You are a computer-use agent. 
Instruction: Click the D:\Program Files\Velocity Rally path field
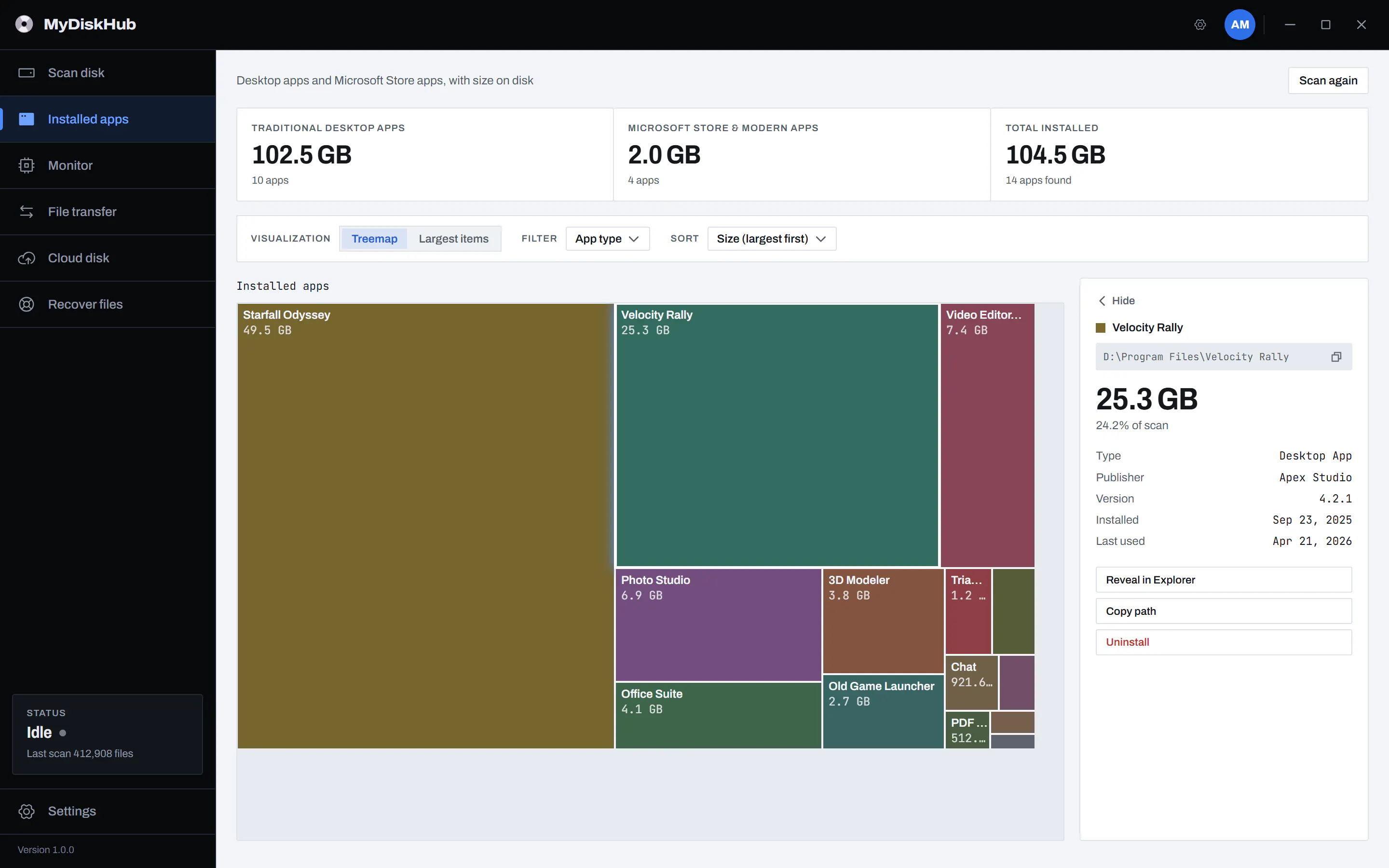1223,357
